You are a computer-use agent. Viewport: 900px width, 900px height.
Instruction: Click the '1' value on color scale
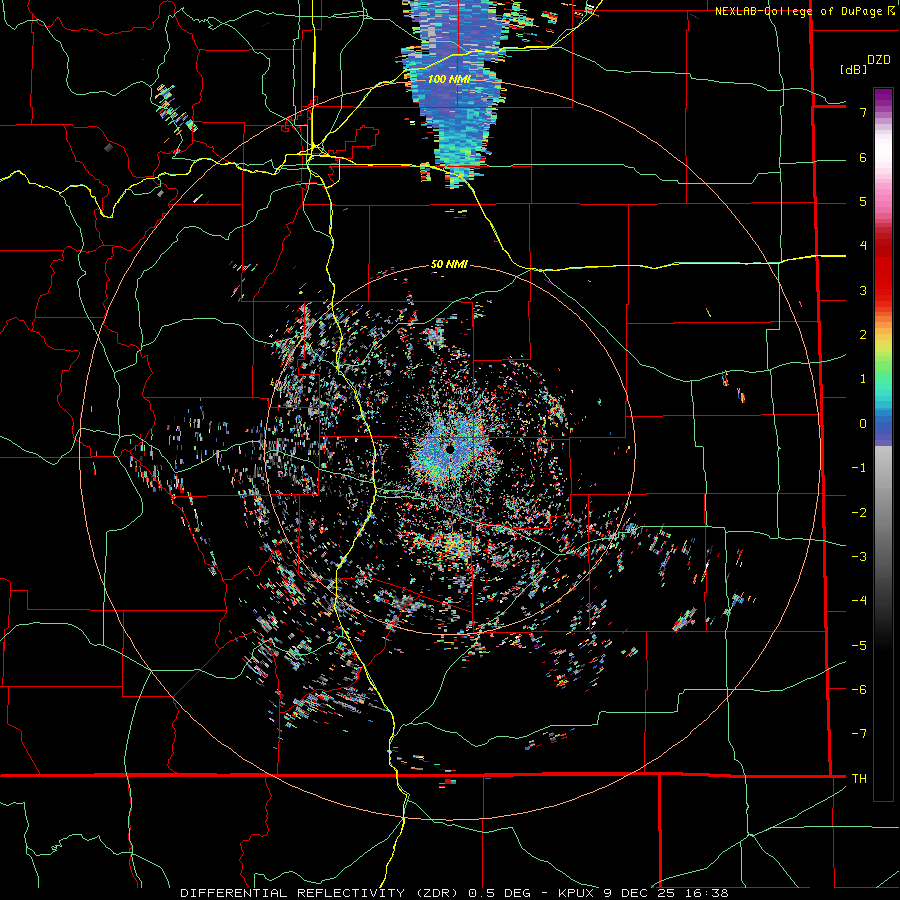(x=863, y=379)
